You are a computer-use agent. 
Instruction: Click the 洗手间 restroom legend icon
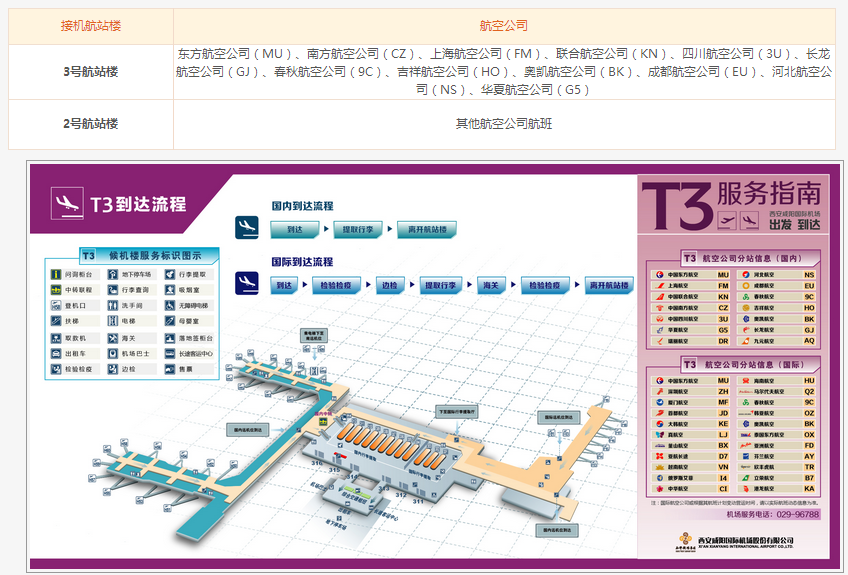(x=112, y=306)
